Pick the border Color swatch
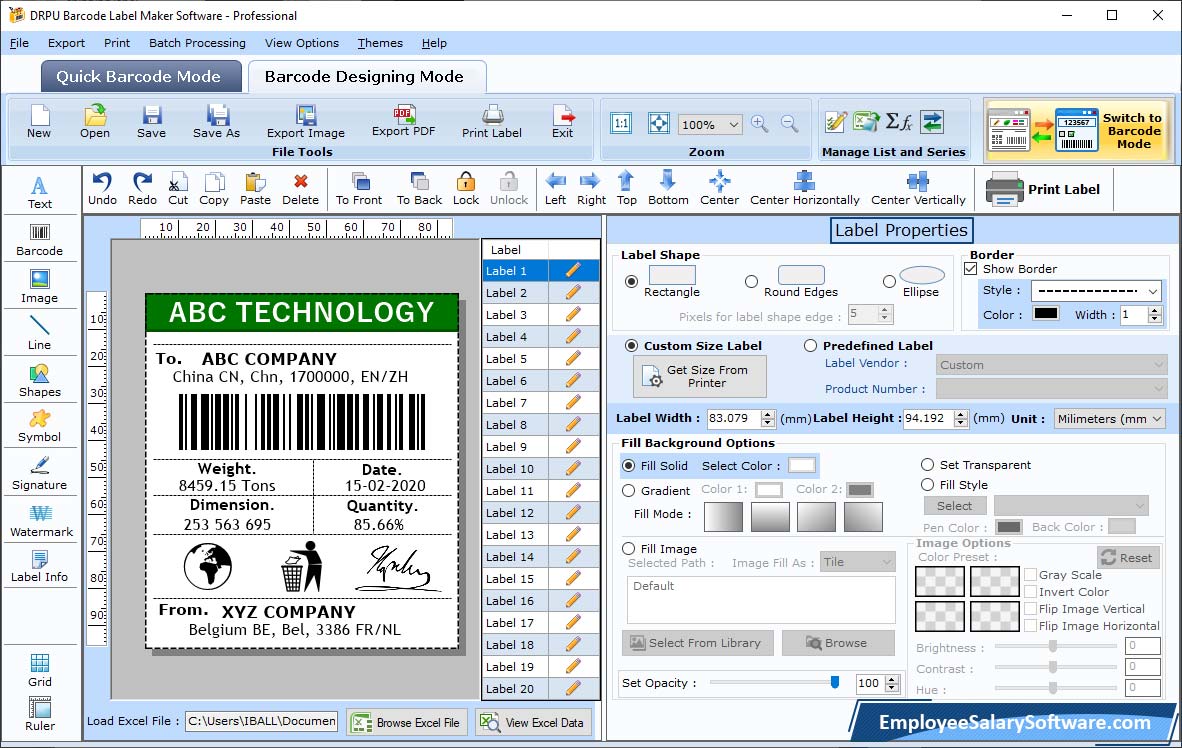The height and width of the screenshot is (748, 1182). click(x=1046, y=314)
